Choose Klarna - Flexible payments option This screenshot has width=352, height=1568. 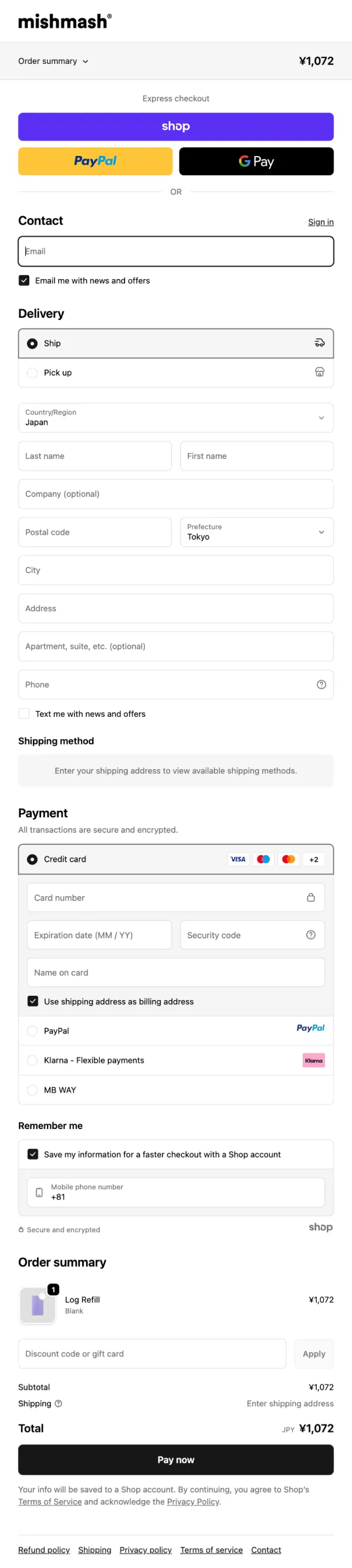(x=32, y=1060)
